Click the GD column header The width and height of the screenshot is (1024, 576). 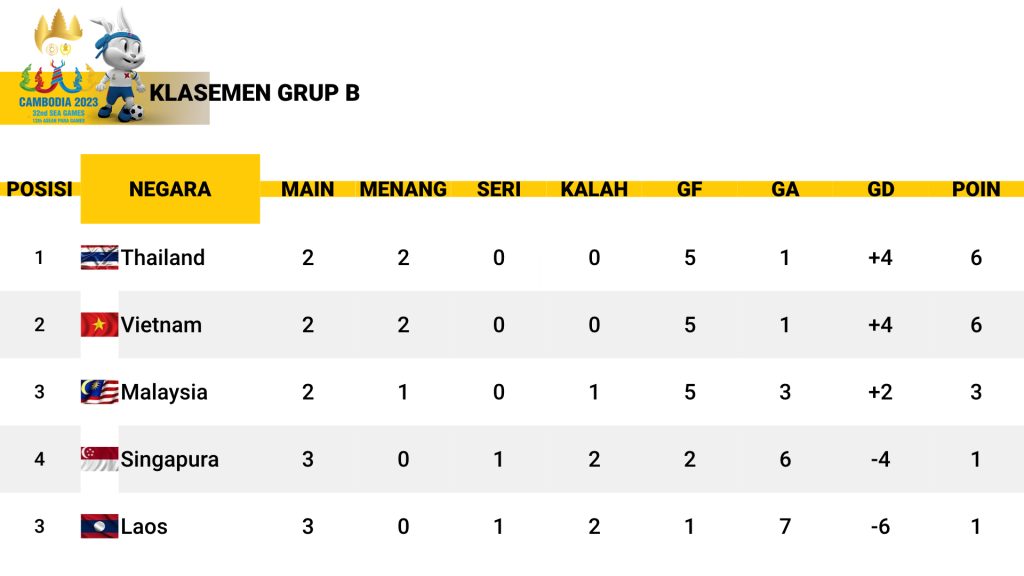click(x=880, y=189)
